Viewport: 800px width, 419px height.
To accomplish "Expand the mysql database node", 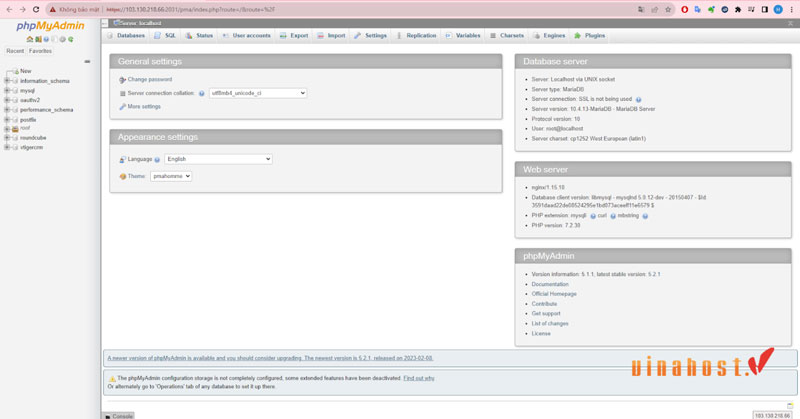I will (7, 90).
